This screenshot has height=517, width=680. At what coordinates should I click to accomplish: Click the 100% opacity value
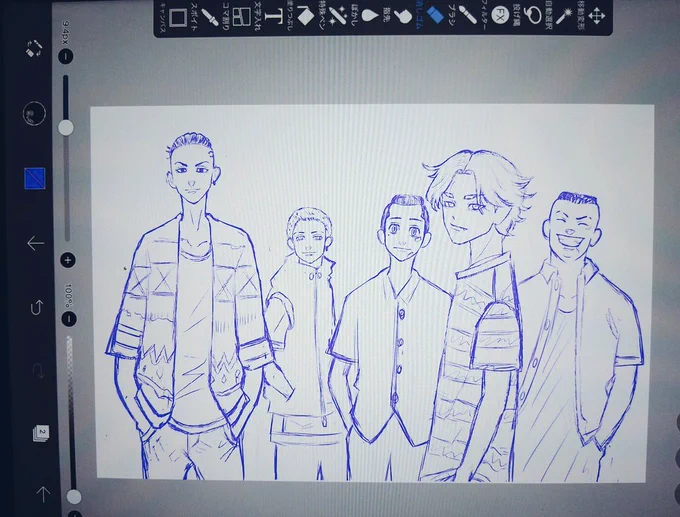coord(68,296)
